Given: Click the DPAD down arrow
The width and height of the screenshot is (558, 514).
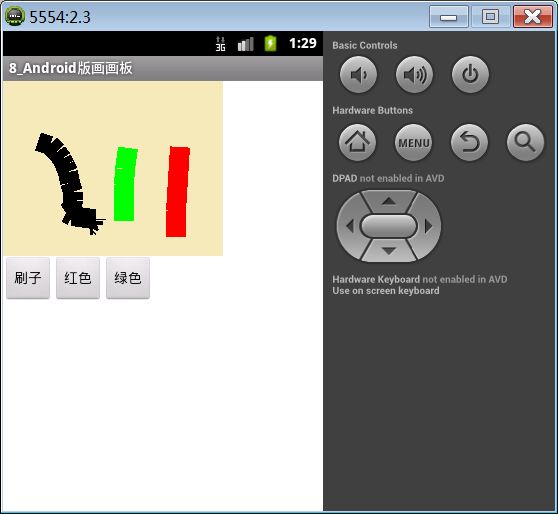Looking at the screenshot, I should 389,251.
